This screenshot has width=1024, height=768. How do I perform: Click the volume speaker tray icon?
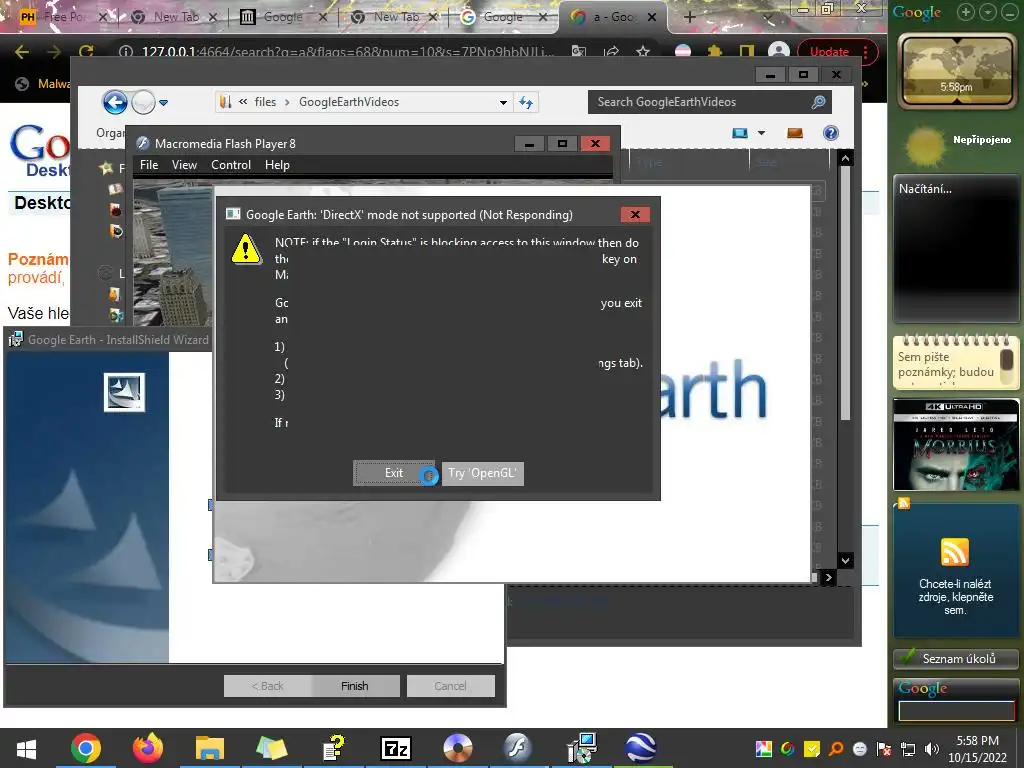932,749
